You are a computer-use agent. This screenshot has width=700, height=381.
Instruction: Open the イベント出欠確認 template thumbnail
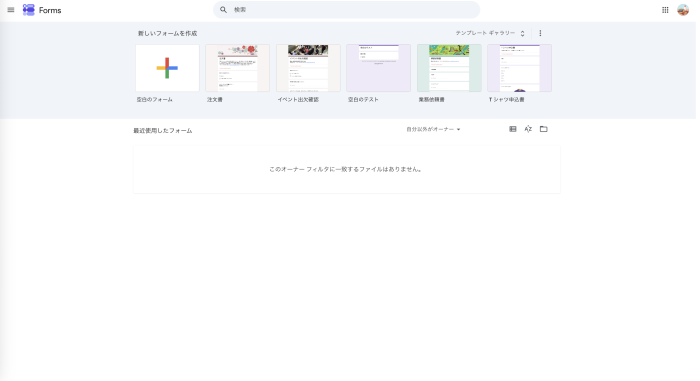pos(308,68)
